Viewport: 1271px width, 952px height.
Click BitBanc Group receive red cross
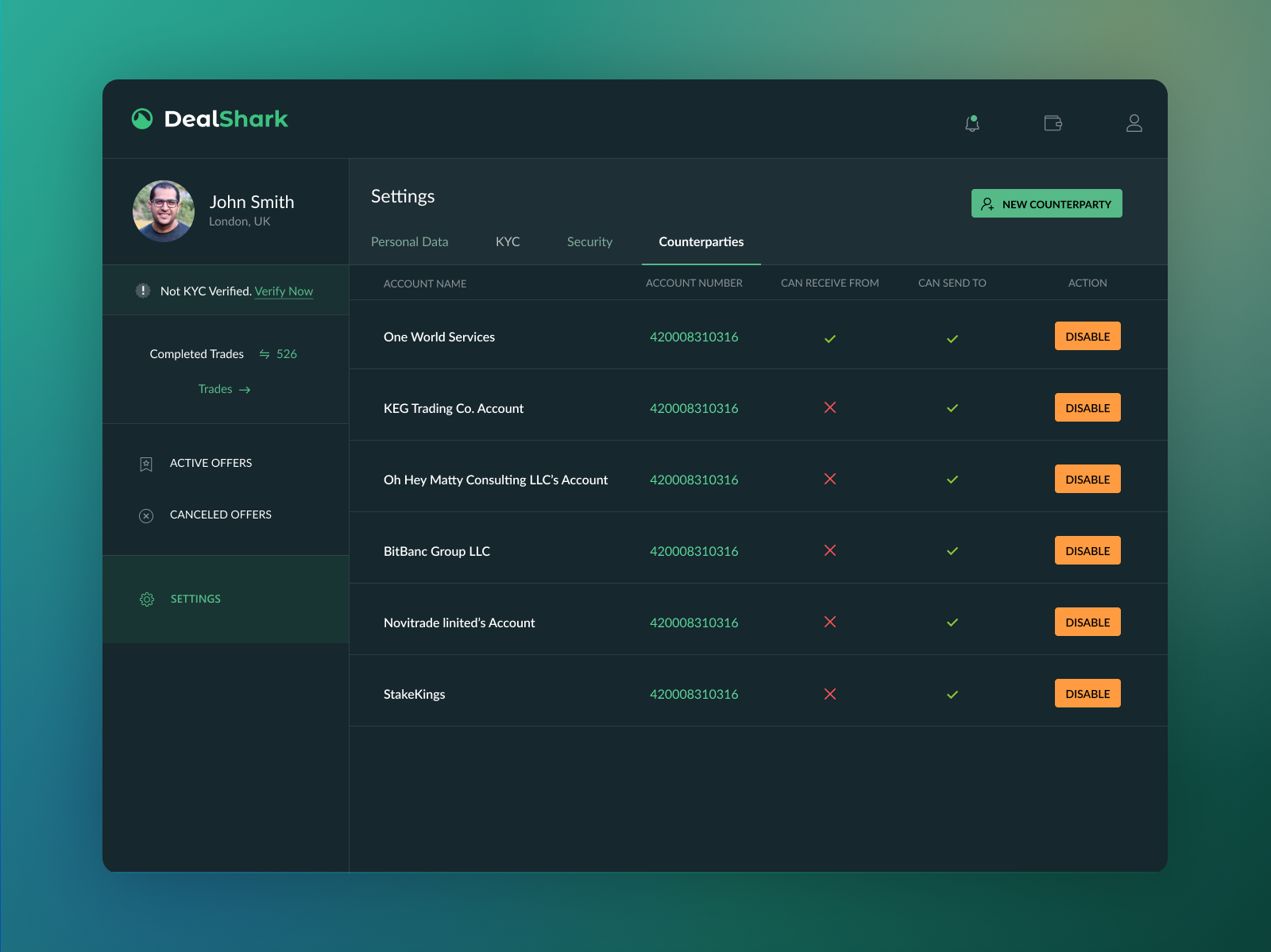(830, 550)
